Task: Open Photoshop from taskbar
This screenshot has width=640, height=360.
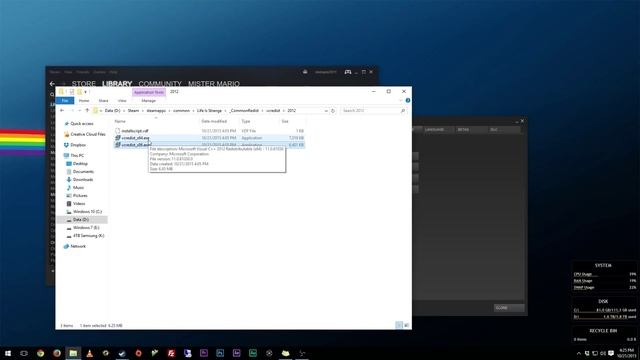Action: coord(220,353)
